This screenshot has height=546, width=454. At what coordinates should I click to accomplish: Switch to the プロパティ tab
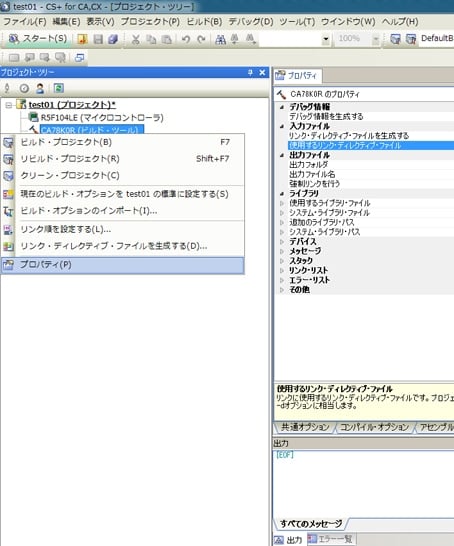[297, 76]
